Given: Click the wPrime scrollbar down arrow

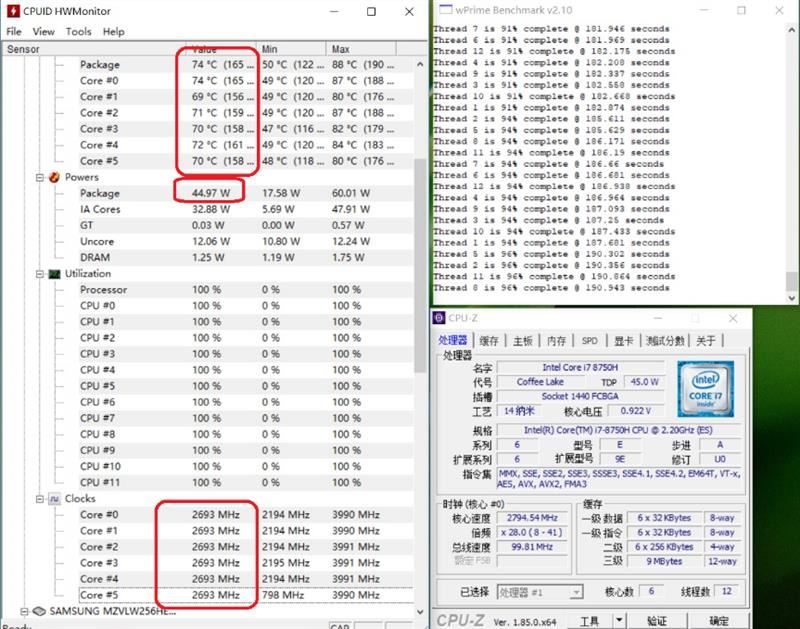Looking at the screenshot, I should pos(791,298).
